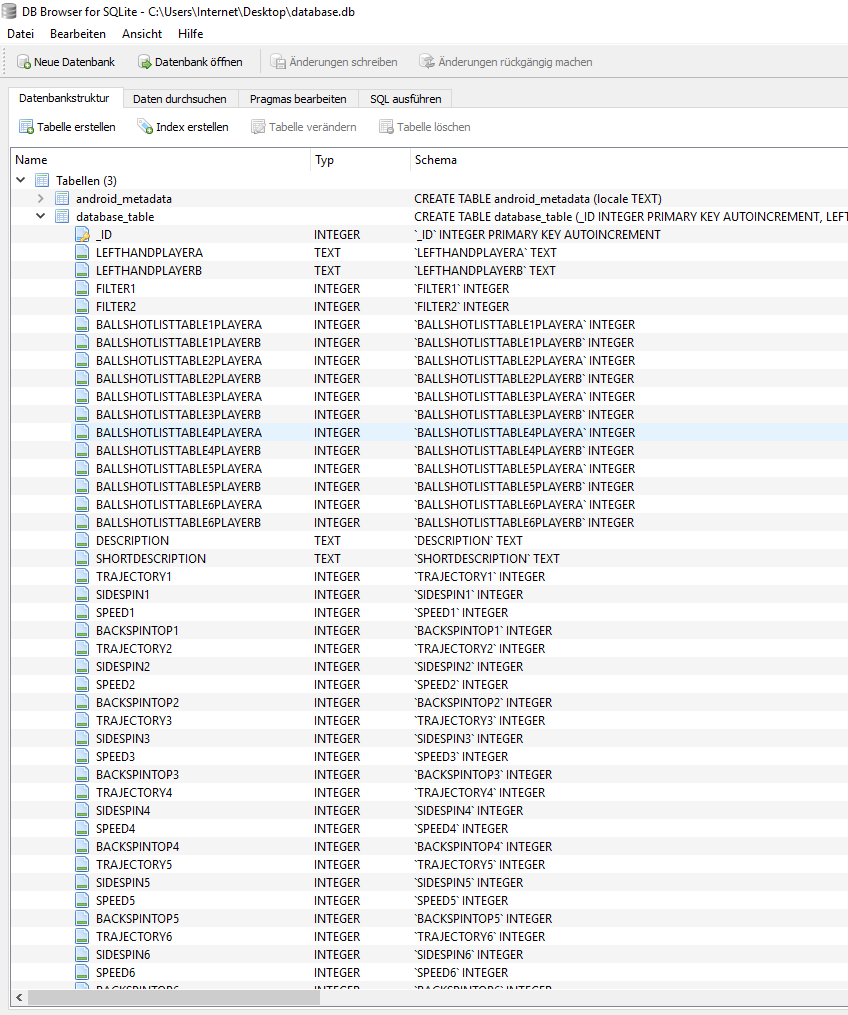Click the Typ column header

pyautogui.click(x=326, y=160)
